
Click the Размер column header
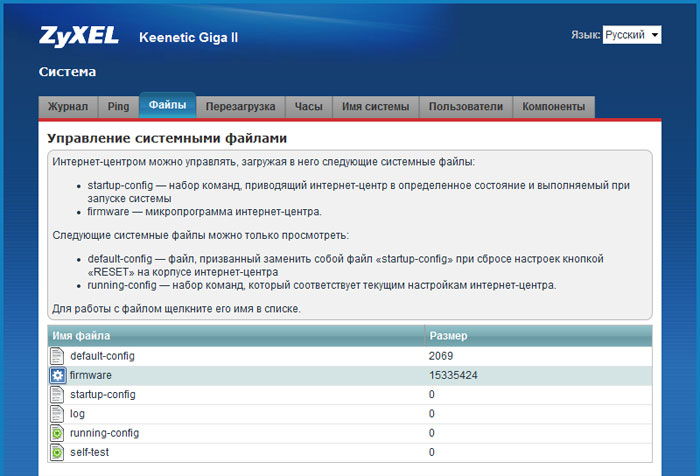[538, 336]
